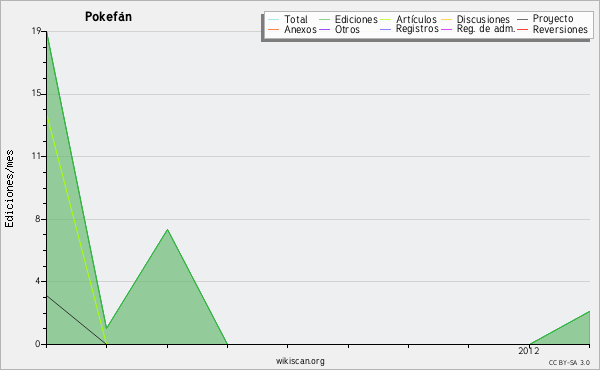Click the Total legend entry
Screen dimensions: 600x370
(x=288, y=19)
